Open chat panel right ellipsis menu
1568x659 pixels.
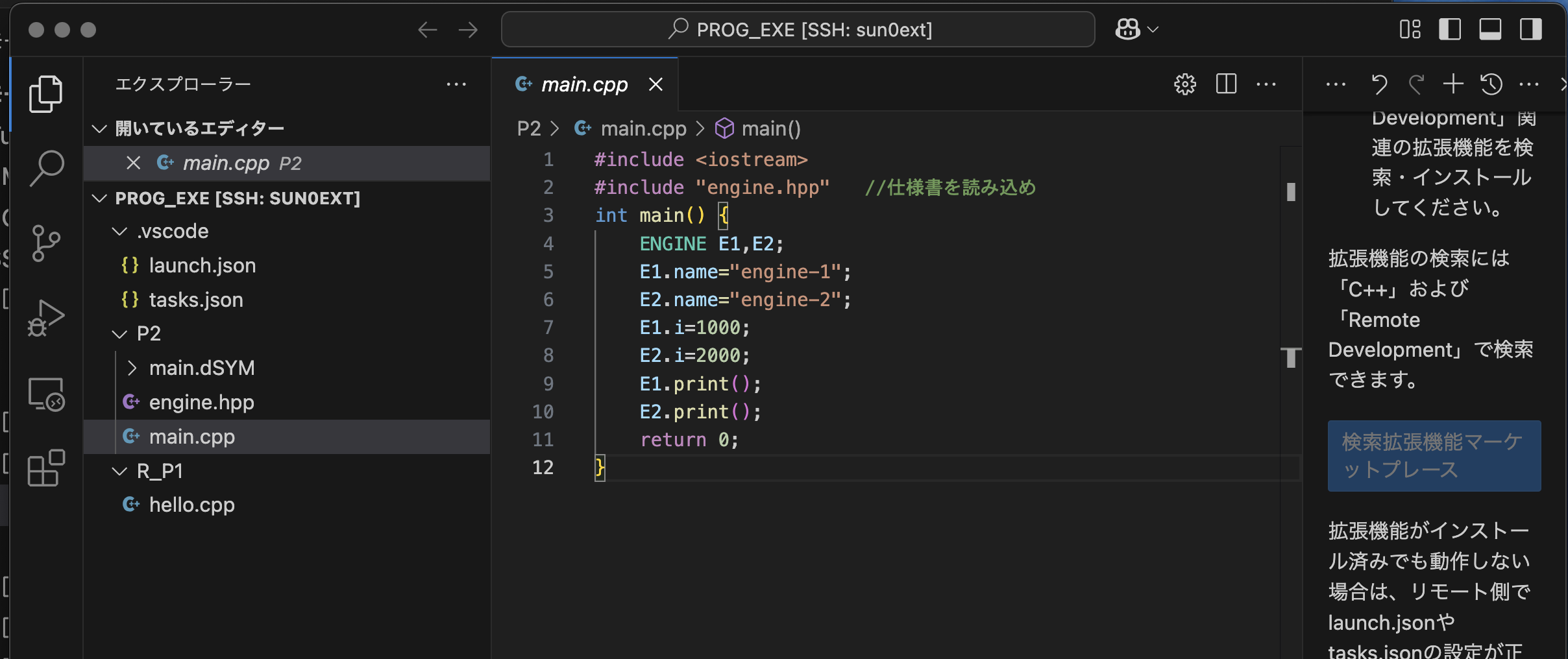(x=1529, y=84)
